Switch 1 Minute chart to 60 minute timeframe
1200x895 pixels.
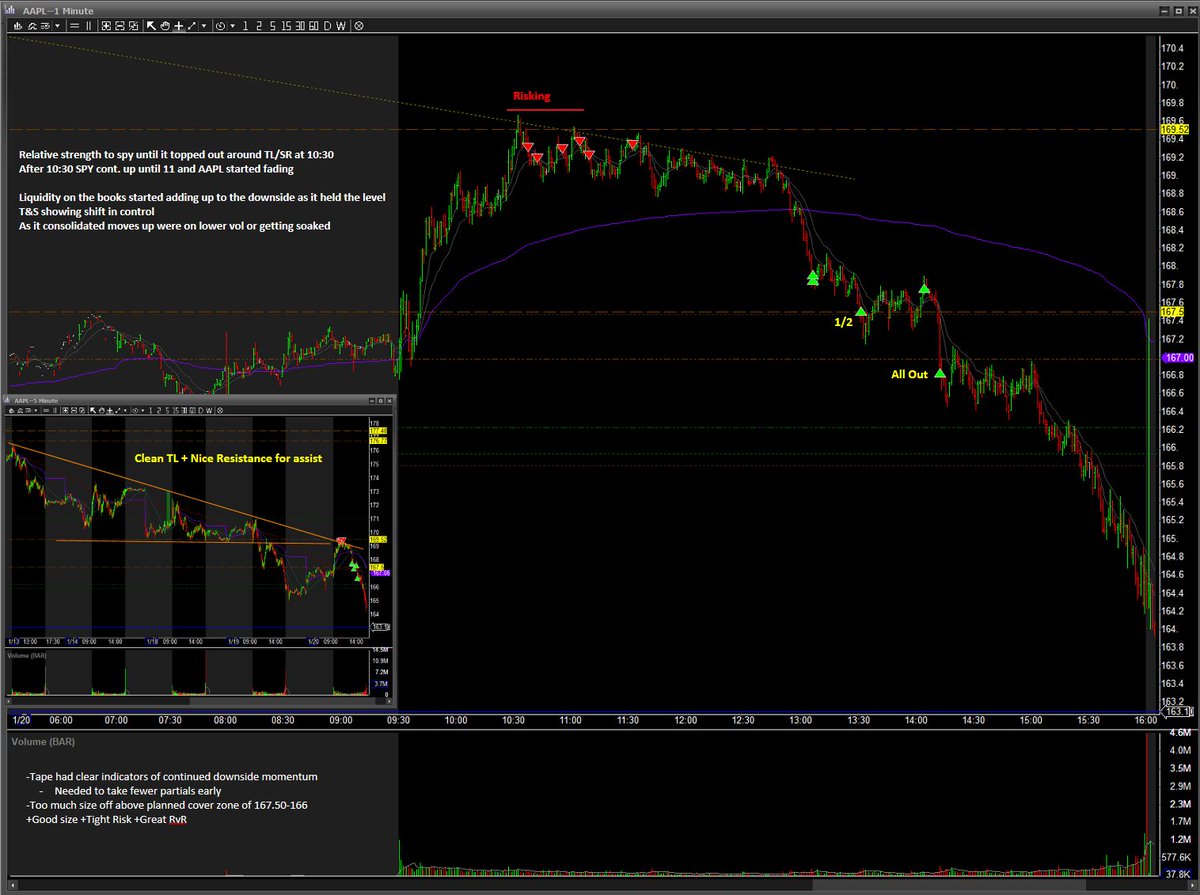313,26
